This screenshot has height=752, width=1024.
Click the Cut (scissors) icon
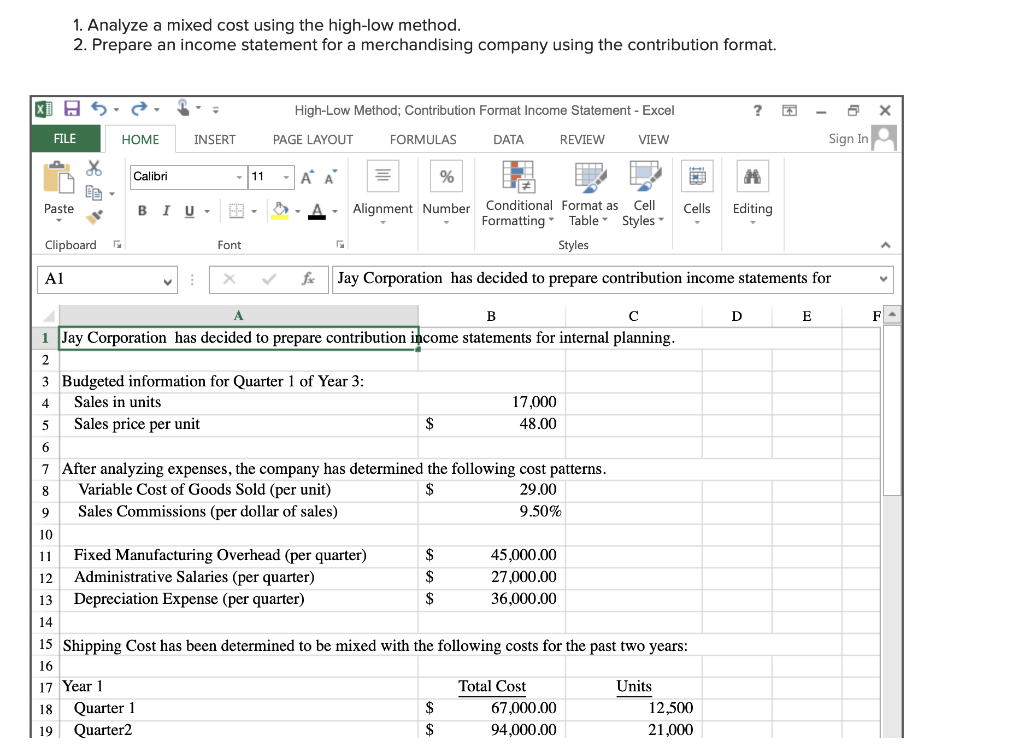point(92,169)
